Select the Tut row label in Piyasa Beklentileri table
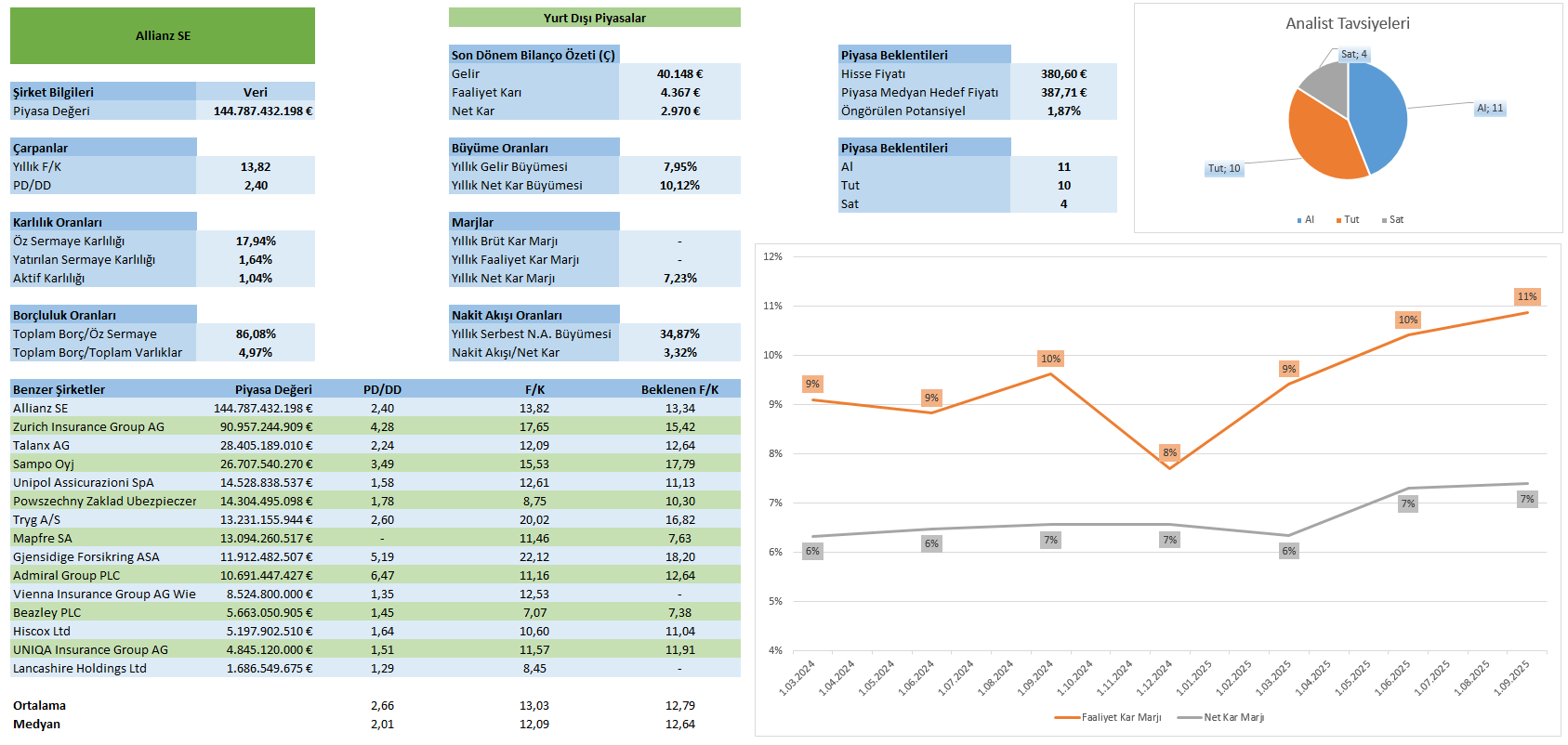Screen dimensions: 1568x745 coord(850,185)
